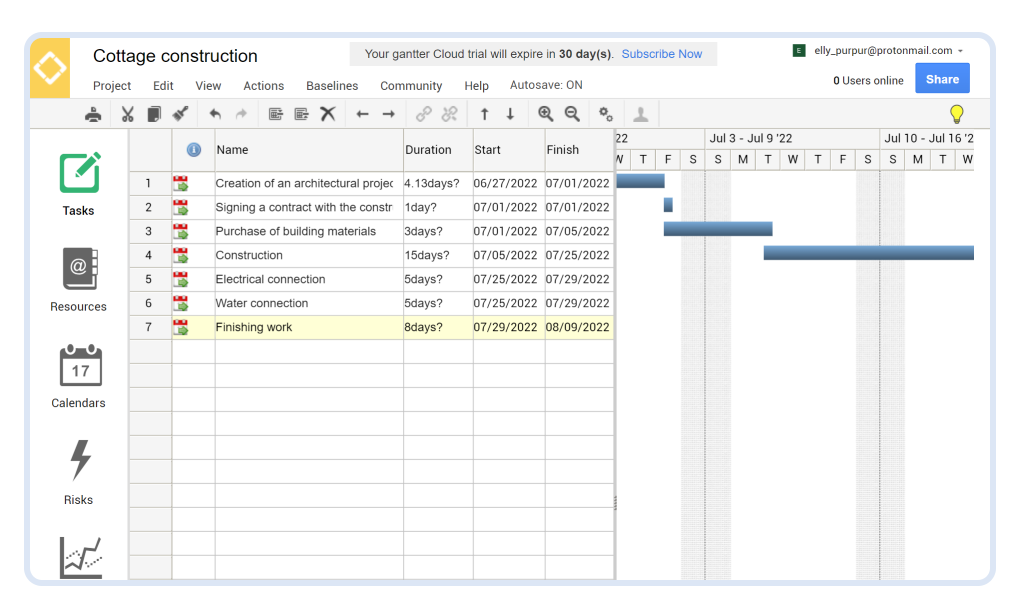Click the Paste brush icon
1020x612 pixels.
click(180, 114)
